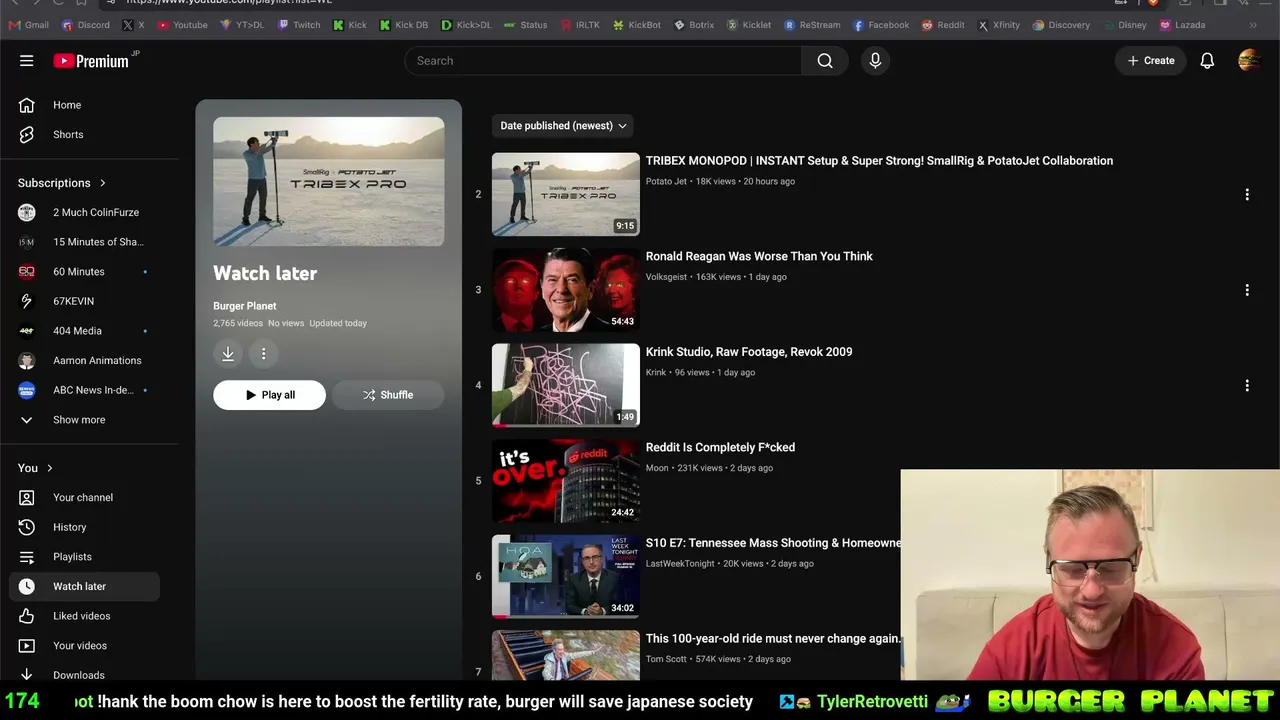Image resolution: width=1280 pixels, height=720 pixels.
Task: Open the Status bookmark
Action: (x=525, y=25)
